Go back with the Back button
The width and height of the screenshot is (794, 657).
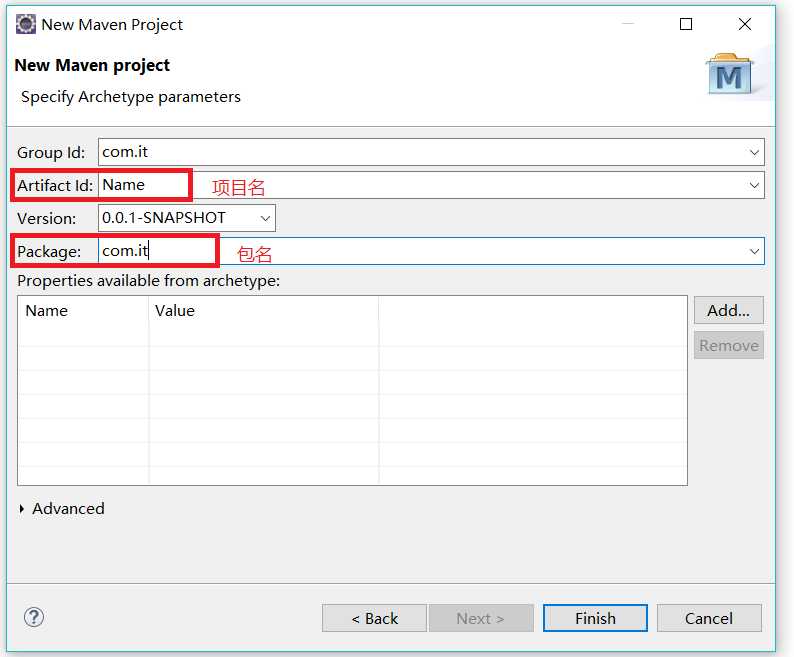point(374,618)
